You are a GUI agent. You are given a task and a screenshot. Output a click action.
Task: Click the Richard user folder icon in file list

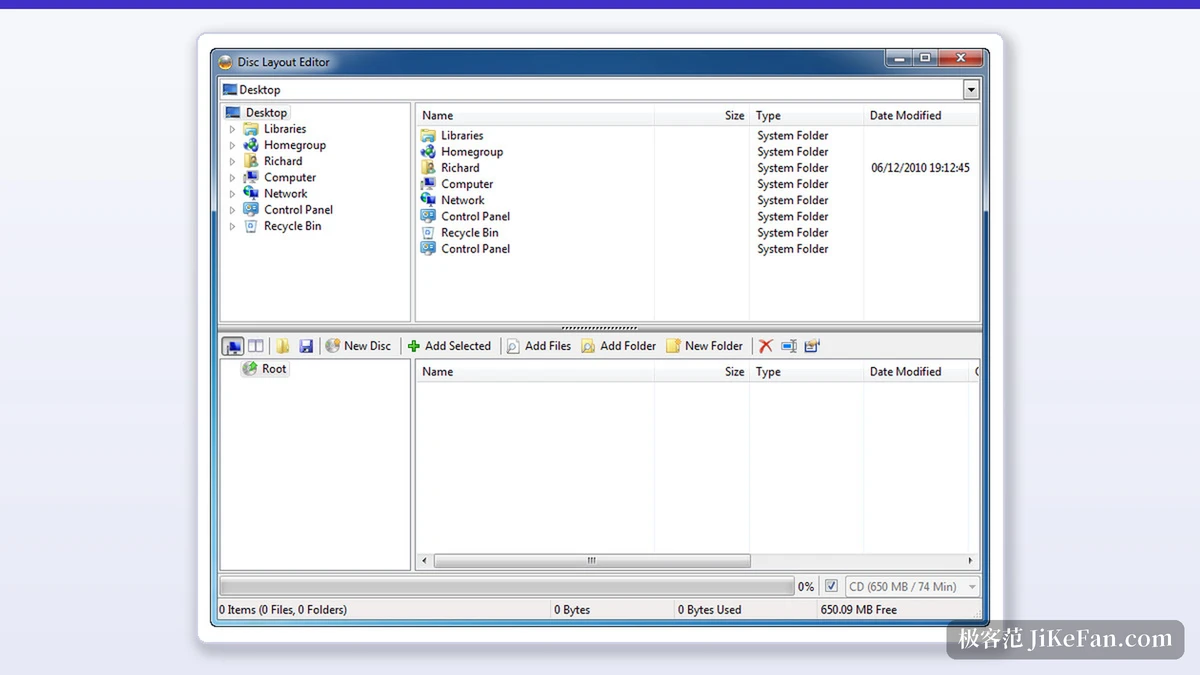coord(428,168)
